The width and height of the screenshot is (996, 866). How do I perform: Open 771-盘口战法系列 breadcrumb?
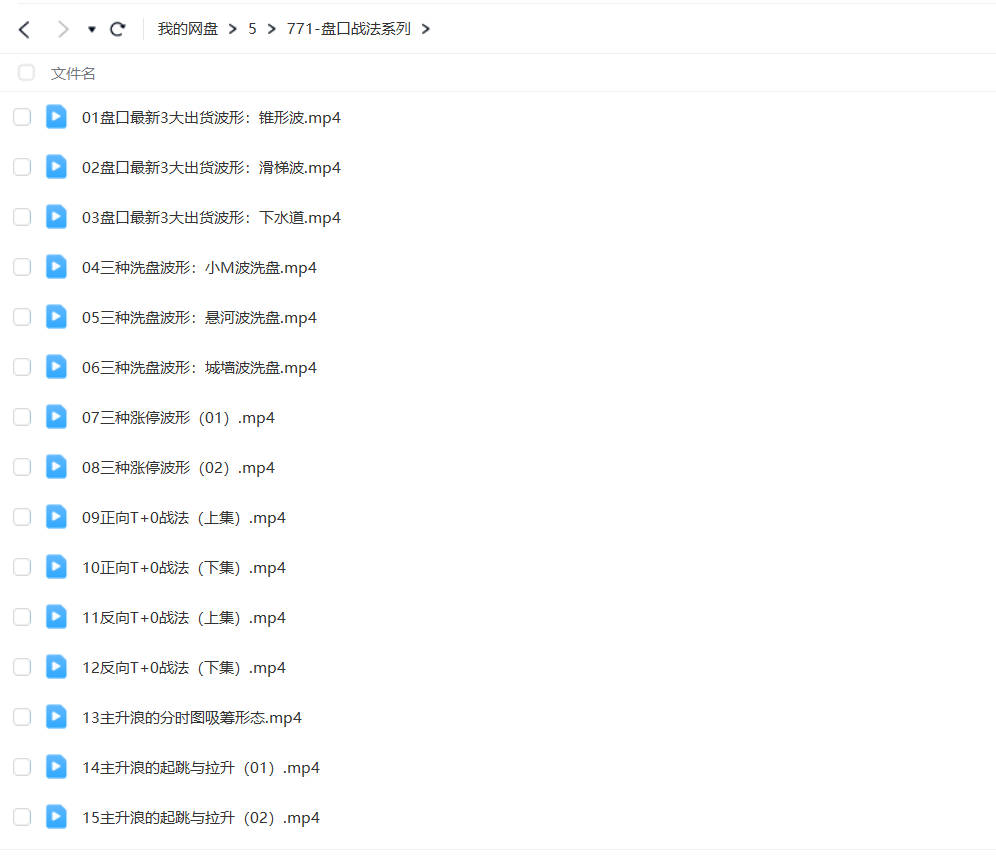pyautogui.click(x=348, y=29)
